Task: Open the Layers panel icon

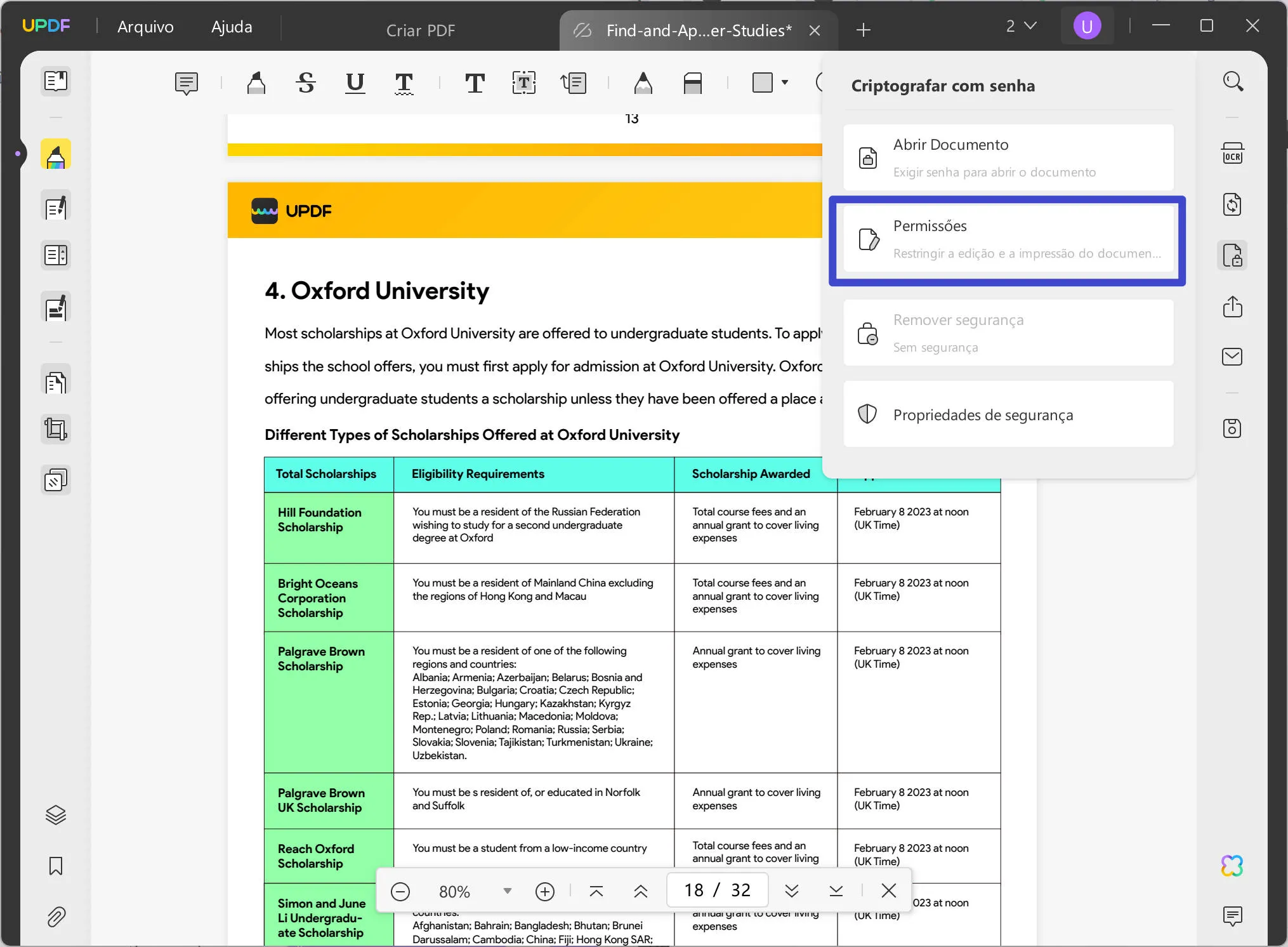Action: pos(56,815)
